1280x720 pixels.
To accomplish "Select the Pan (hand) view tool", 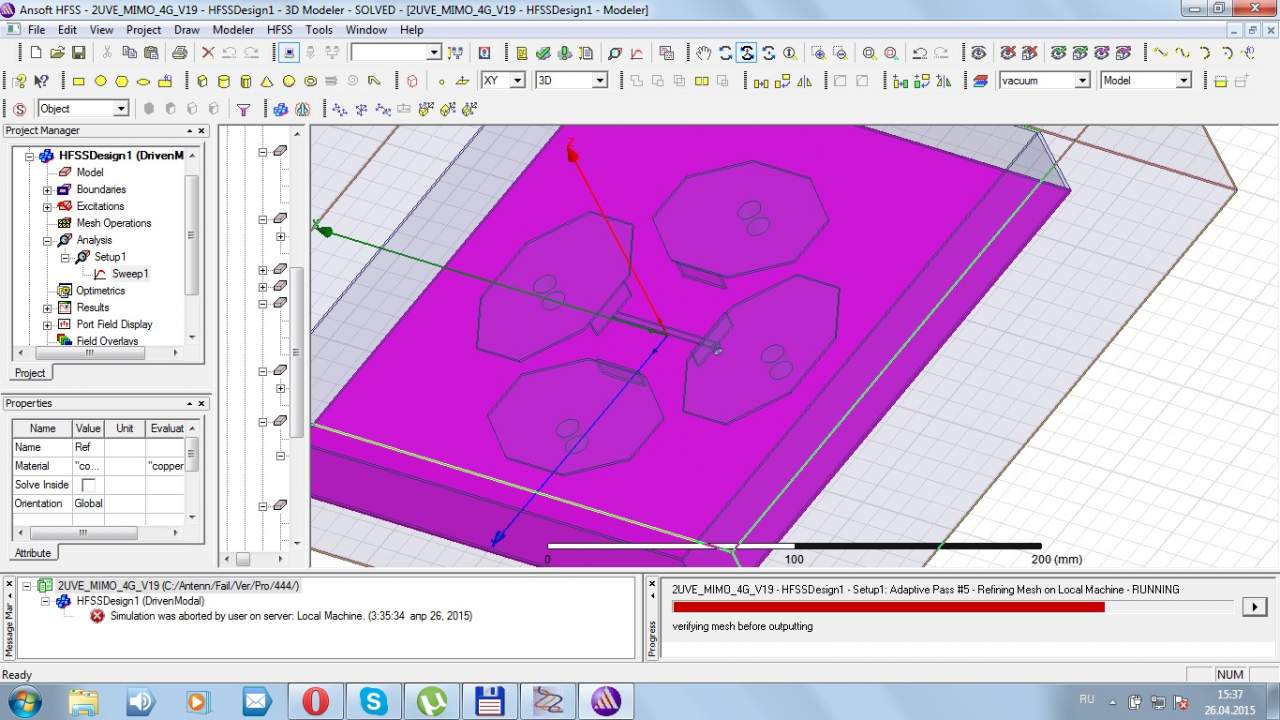I will point(704,53).
